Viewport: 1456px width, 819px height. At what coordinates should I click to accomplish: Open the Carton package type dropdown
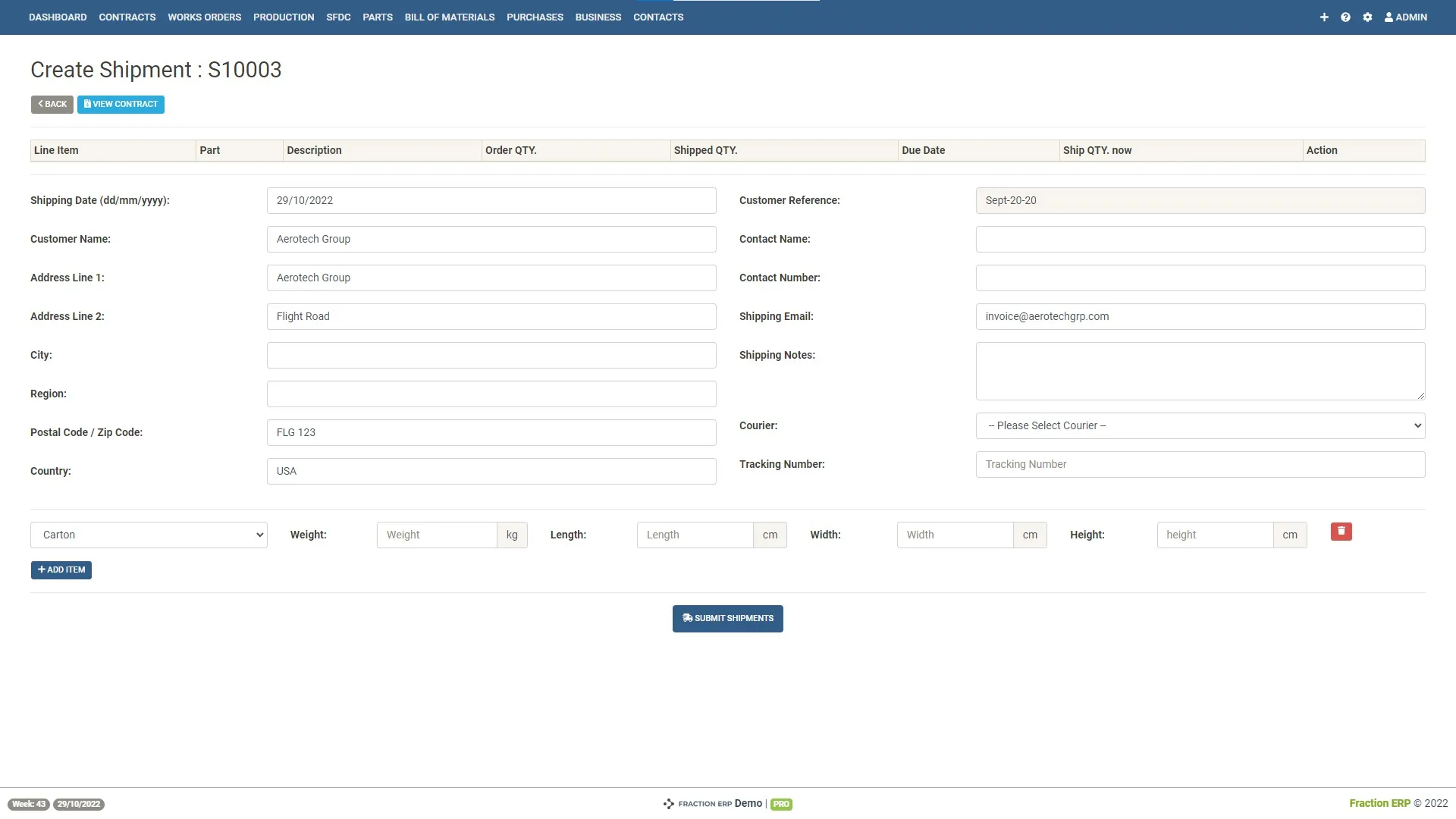[x=149, y=535]
